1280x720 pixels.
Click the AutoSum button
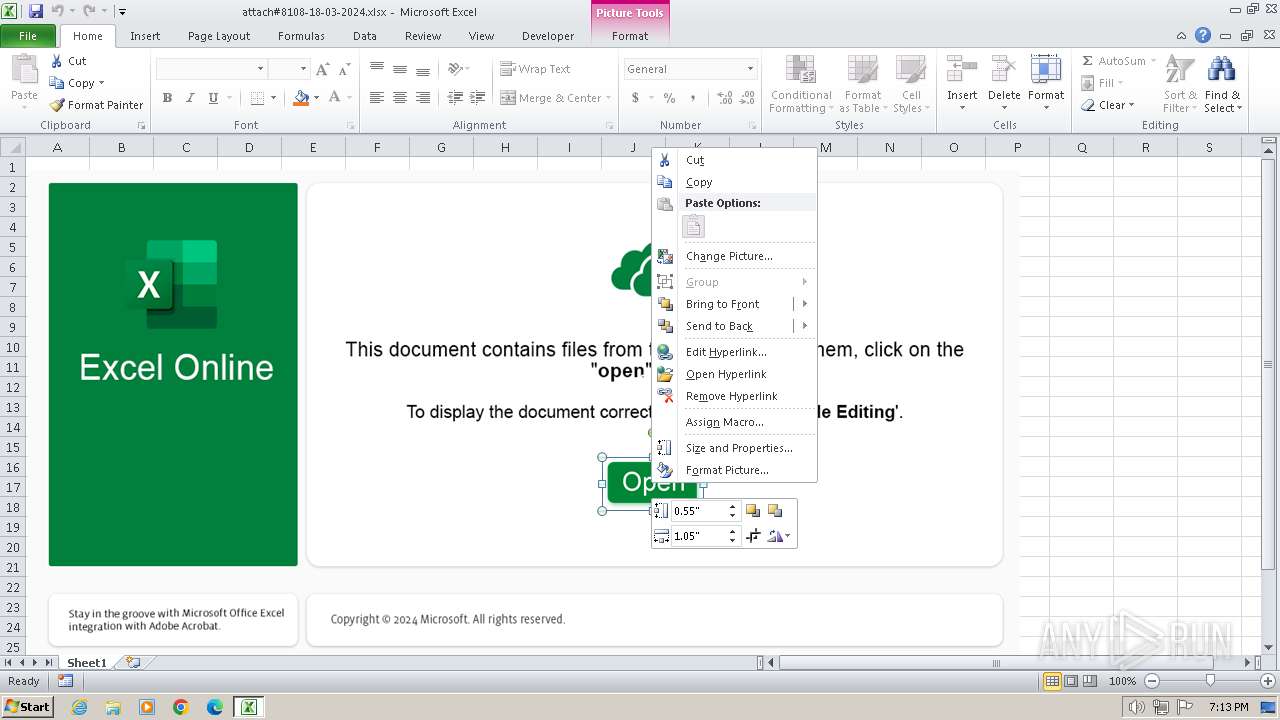(x=1118, y=61)
